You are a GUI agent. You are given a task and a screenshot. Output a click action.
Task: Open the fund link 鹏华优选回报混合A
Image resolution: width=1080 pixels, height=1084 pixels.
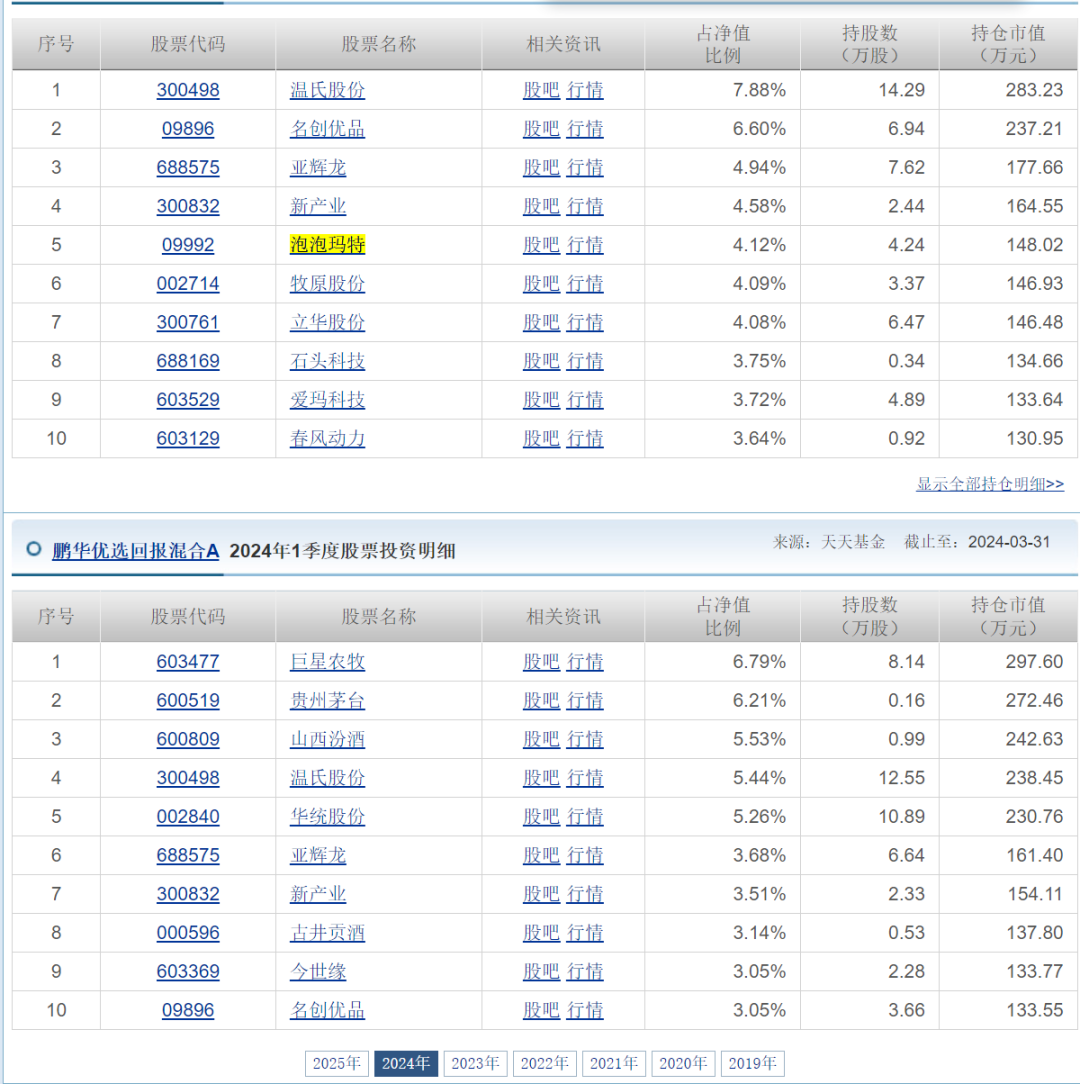136,551
